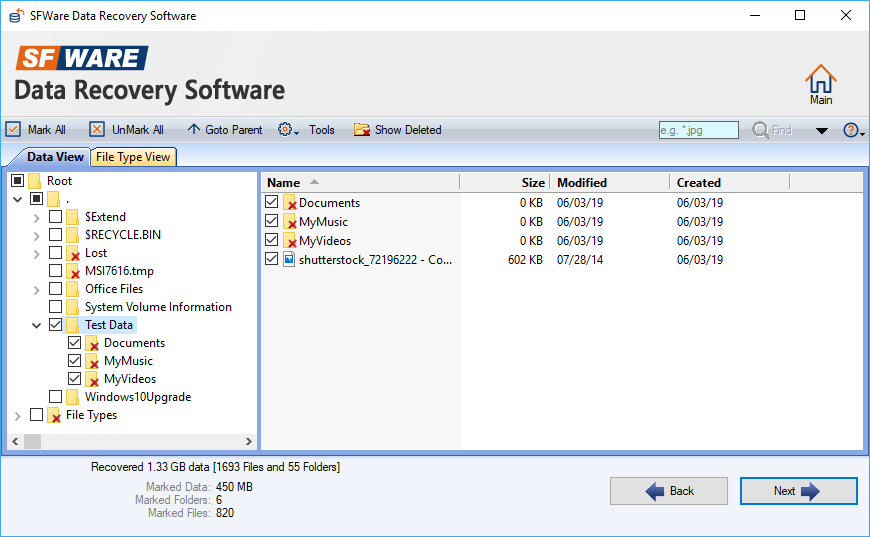Click the Find magnifier icon
870x537 pixels.
[x=761, y=130]
